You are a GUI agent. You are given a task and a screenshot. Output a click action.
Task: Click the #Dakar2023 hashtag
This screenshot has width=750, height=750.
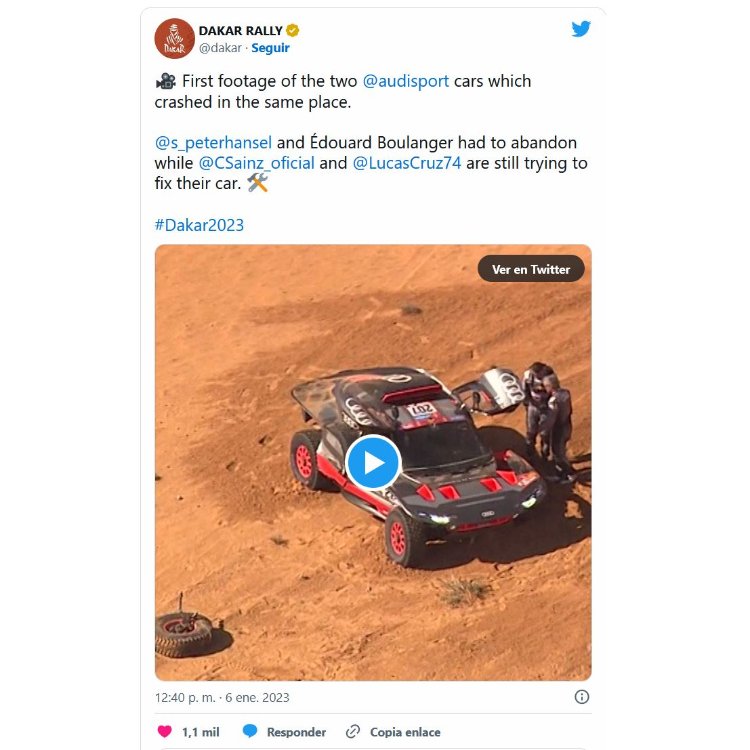199,225
